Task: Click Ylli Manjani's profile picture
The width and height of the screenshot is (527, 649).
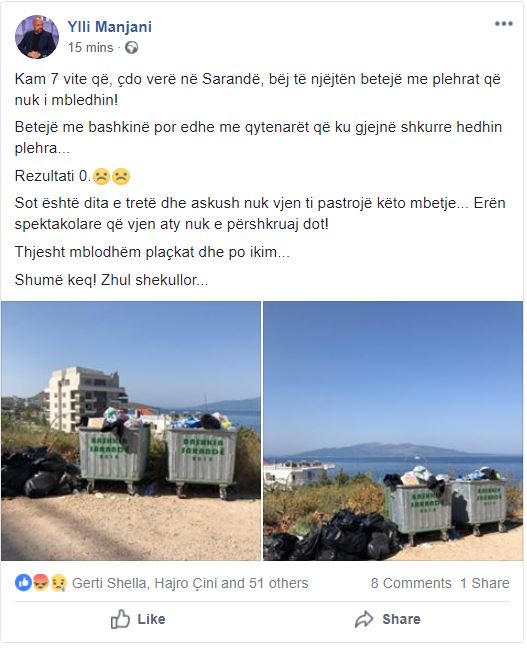Action: [37, 37]
